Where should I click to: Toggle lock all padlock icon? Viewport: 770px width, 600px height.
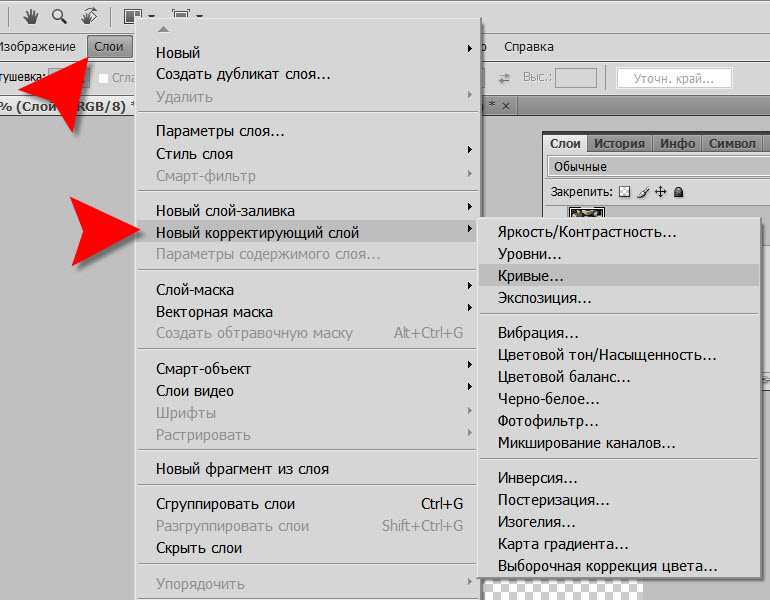point(679,192)
